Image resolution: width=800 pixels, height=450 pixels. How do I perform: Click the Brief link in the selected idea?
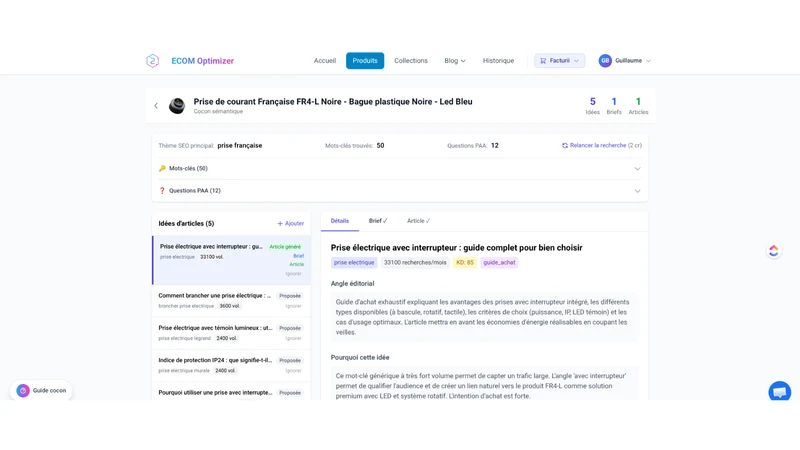pos(298,256)
